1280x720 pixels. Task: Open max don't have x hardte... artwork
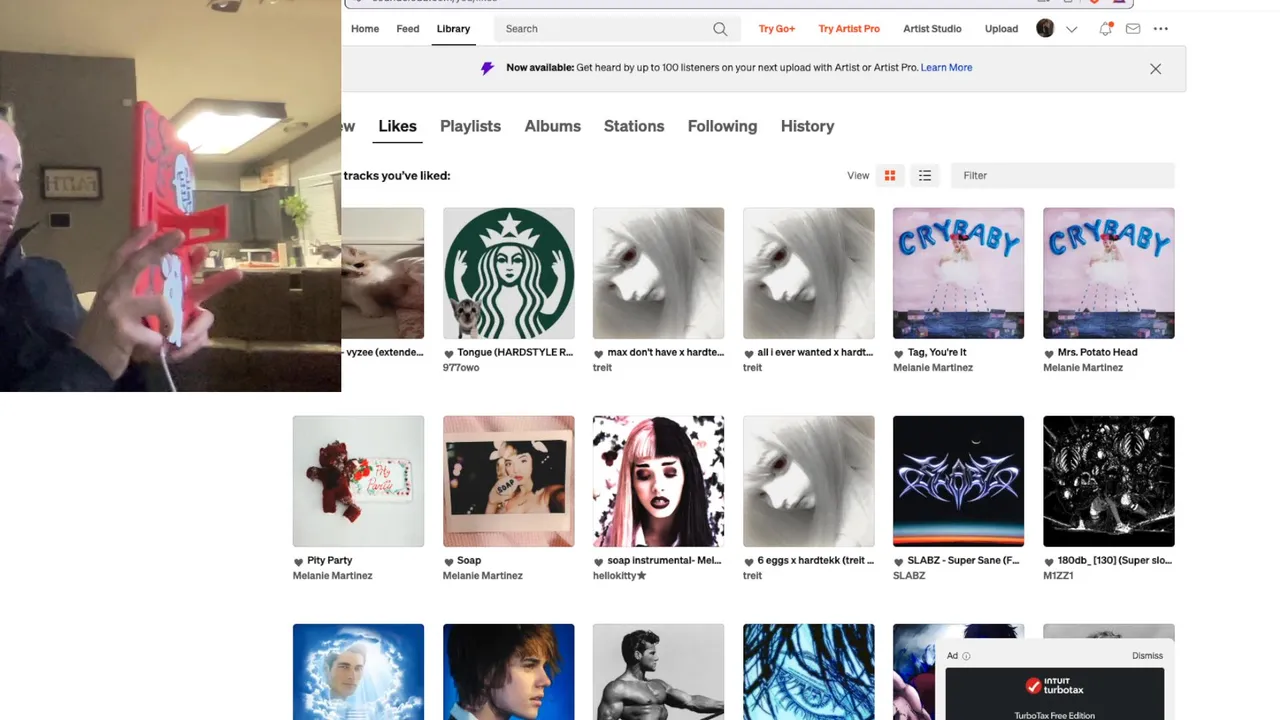(659, 273)
